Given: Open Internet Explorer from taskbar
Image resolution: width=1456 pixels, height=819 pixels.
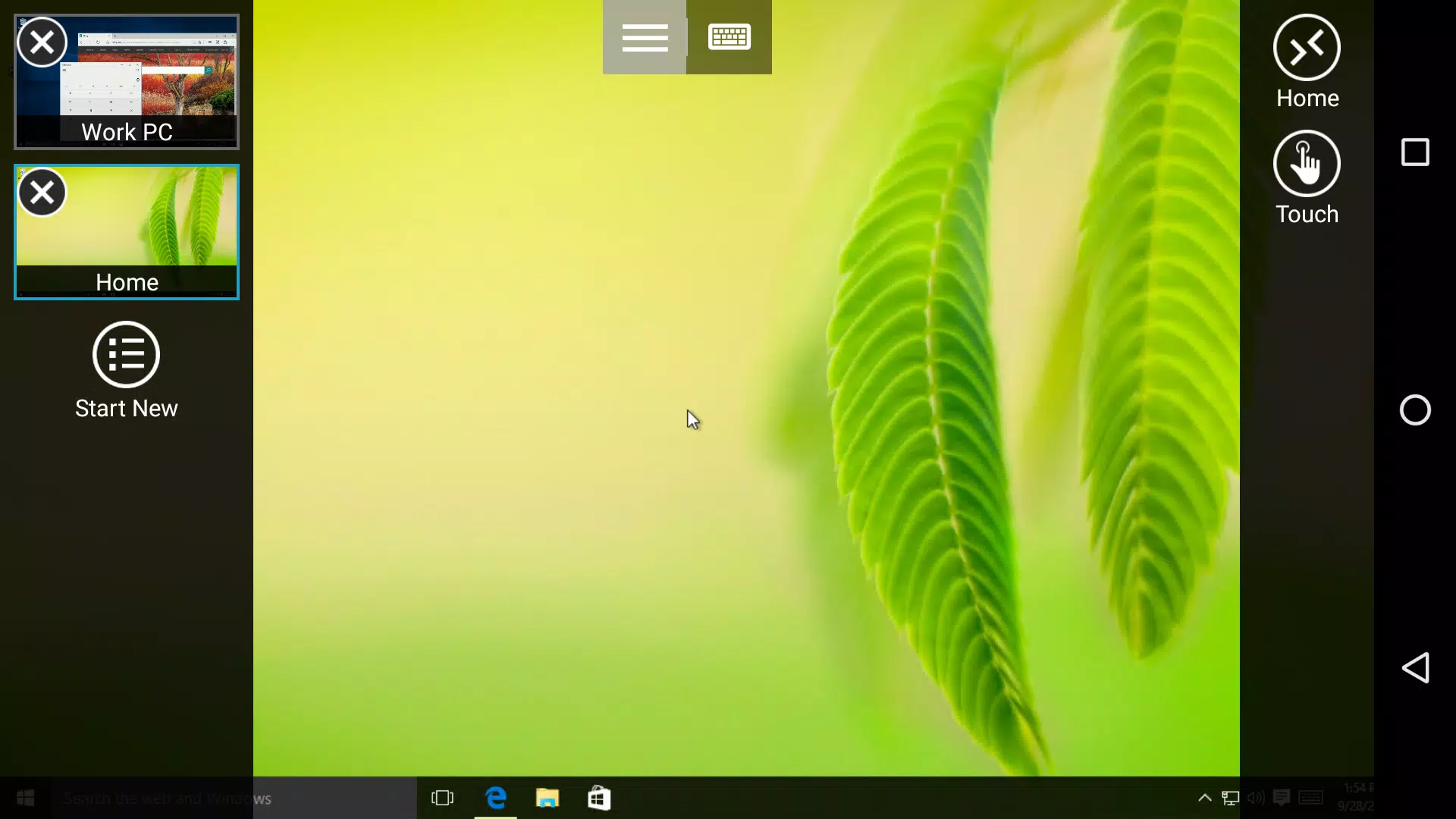Looking at the screenshot, I should (496, 798).
